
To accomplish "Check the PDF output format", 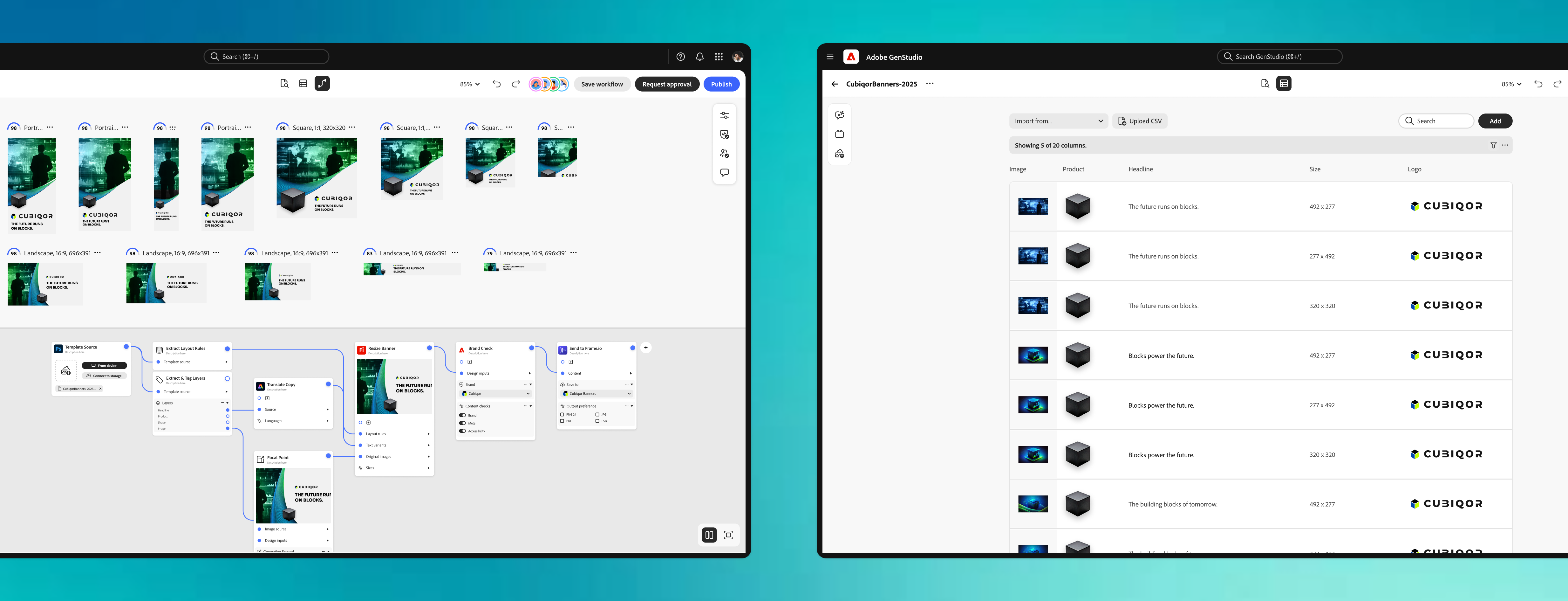I will (562, 421).
